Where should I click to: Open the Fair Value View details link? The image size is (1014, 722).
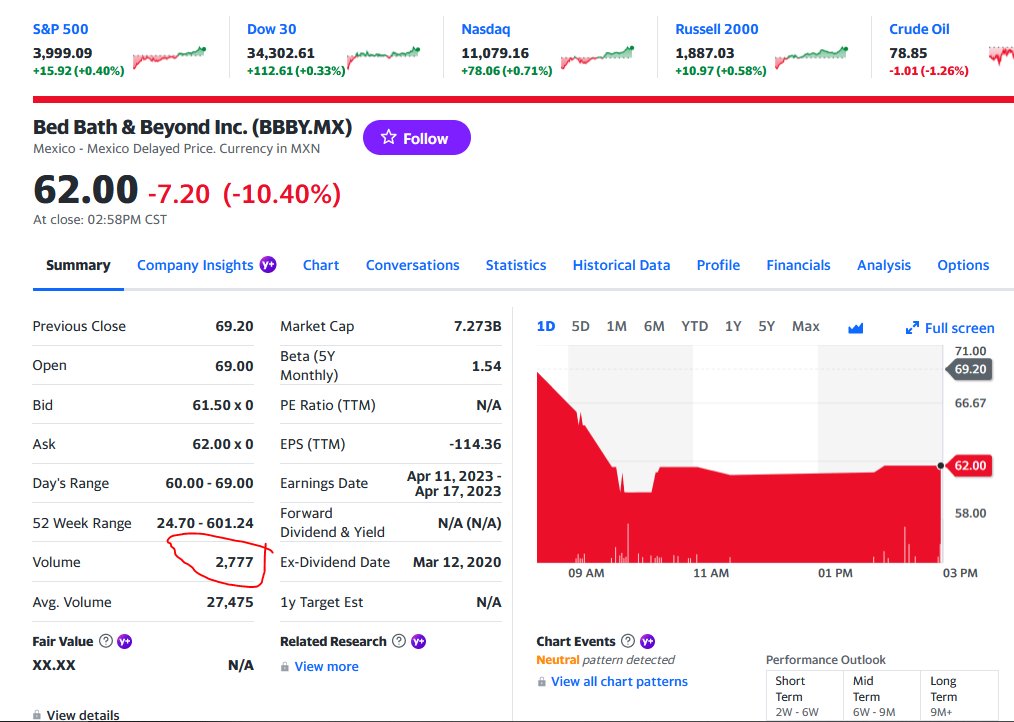83,715
